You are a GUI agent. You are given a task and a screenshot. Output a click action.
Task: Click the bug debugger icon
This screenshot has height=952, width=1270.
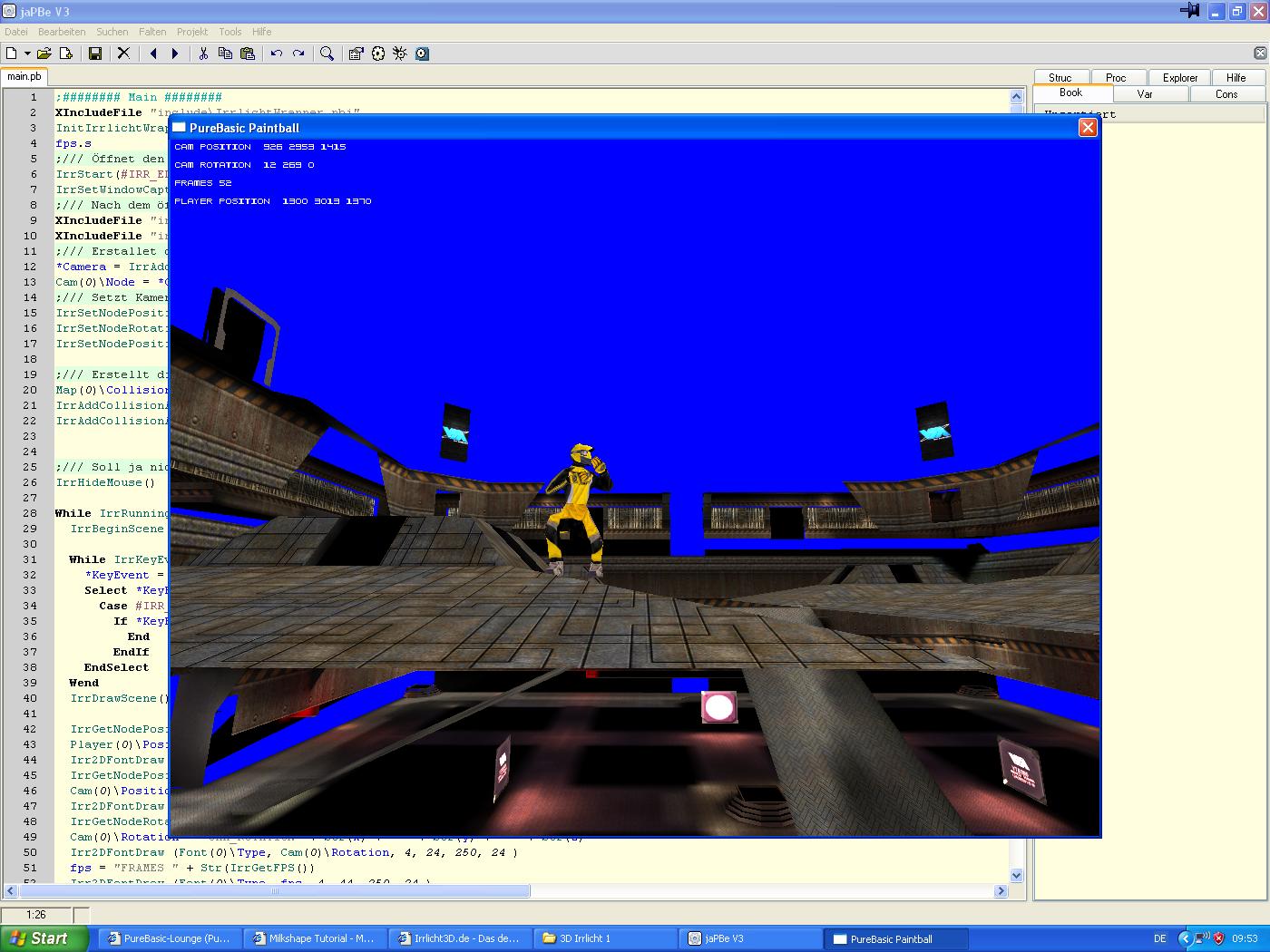tap(400, 53)
